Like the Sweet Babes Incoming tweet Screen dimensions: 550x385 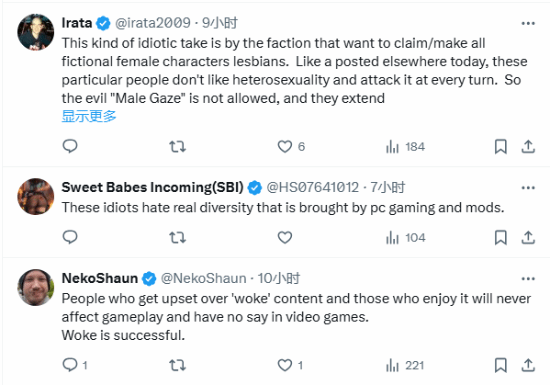(284, 238)
